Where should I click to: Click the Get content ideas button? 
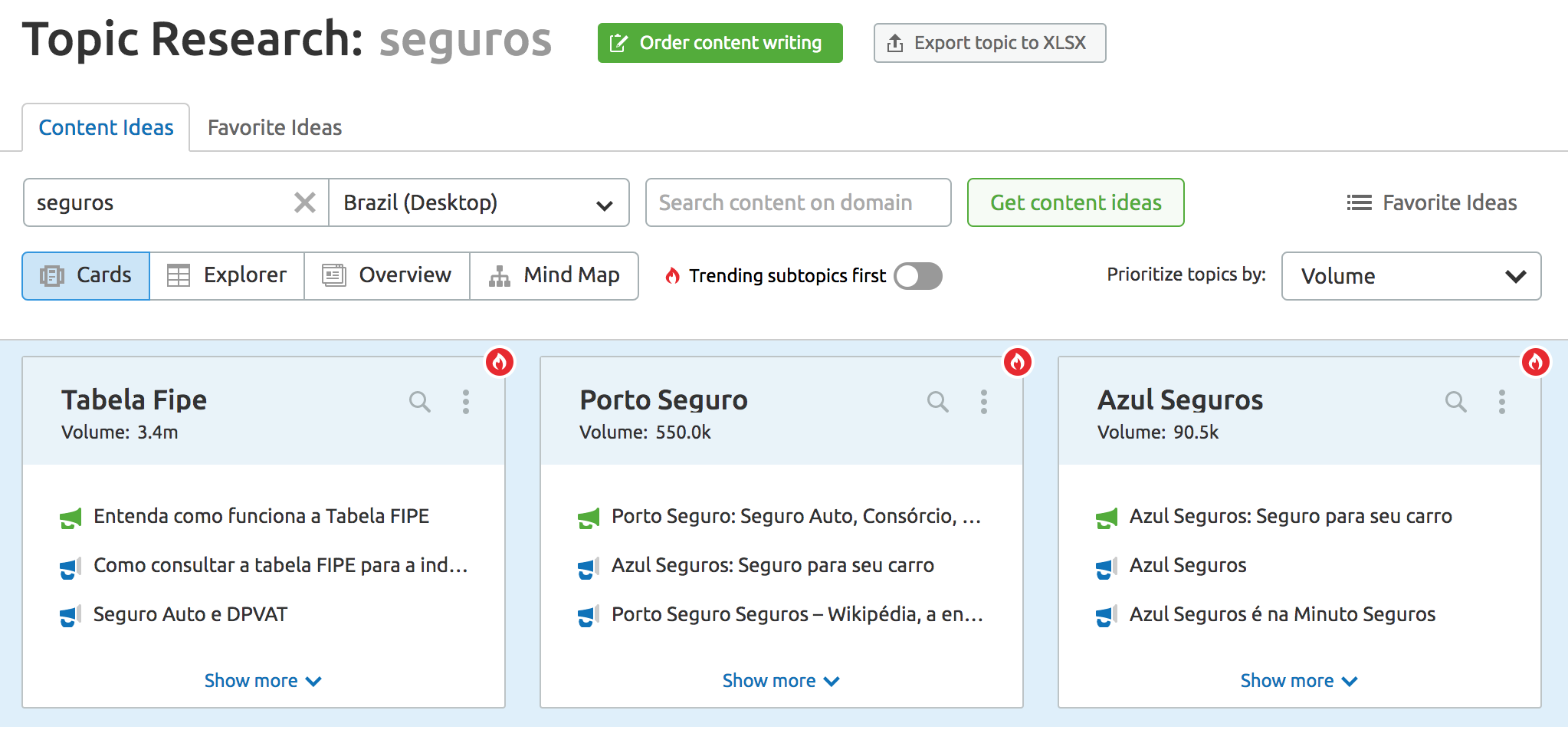1075,202
